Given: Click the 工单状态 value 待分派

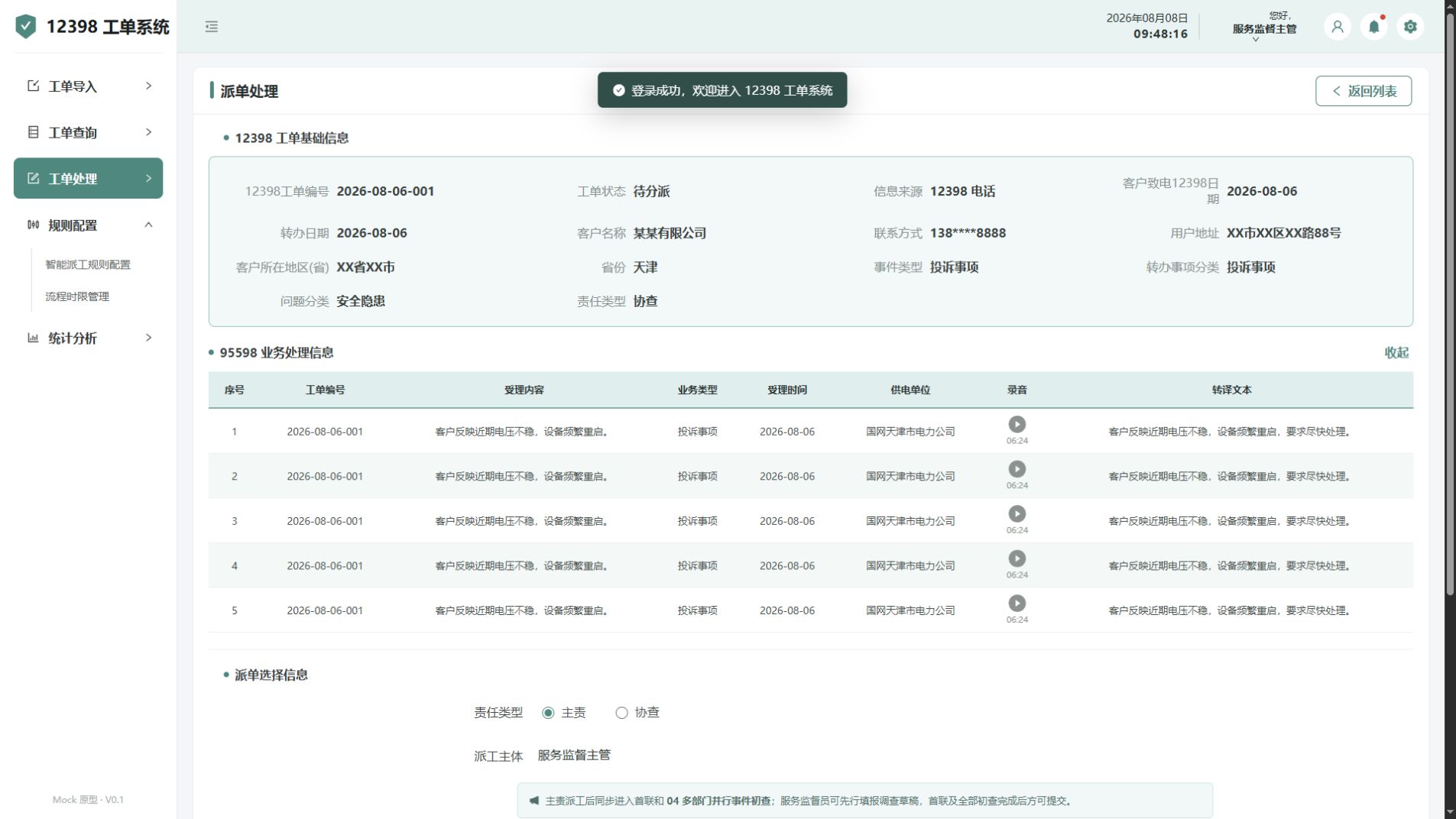Looking at the screenshot, I should tap(651, 191).
